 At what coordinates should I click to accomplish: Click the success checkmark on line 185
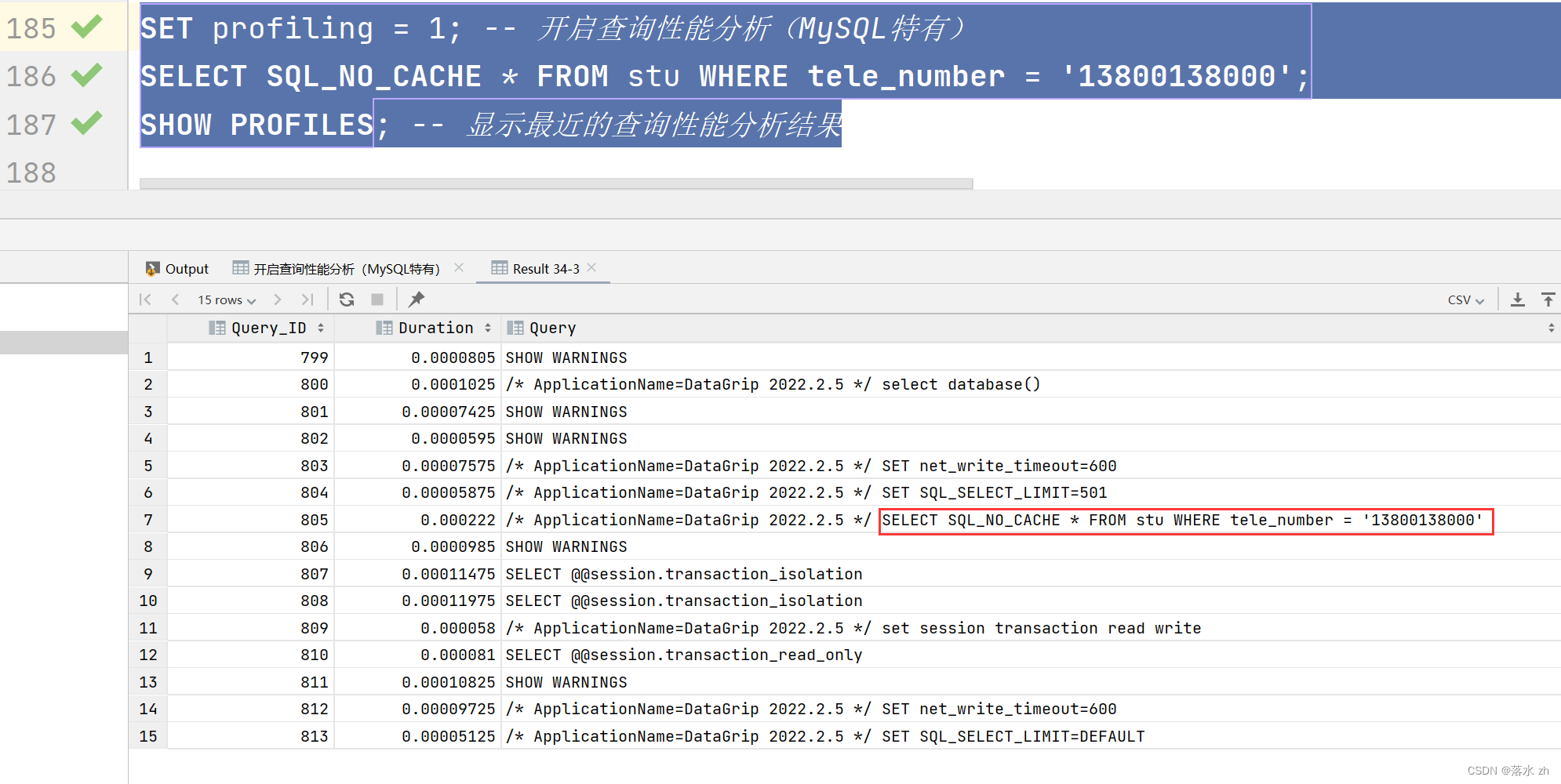(87, 27)
